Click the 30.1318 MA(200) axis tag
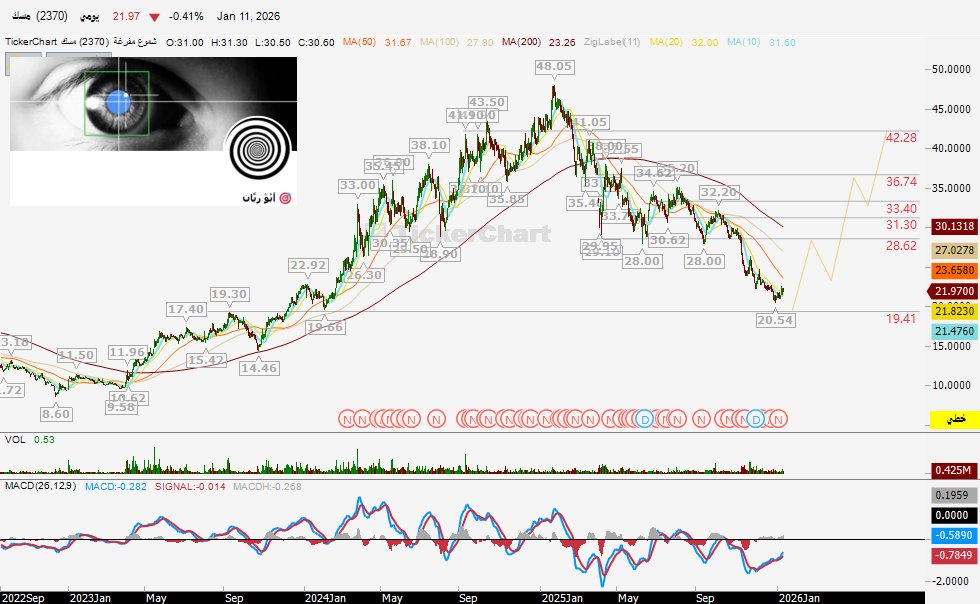Viewport: 980px width, 604px height. (x=954, y=226)
